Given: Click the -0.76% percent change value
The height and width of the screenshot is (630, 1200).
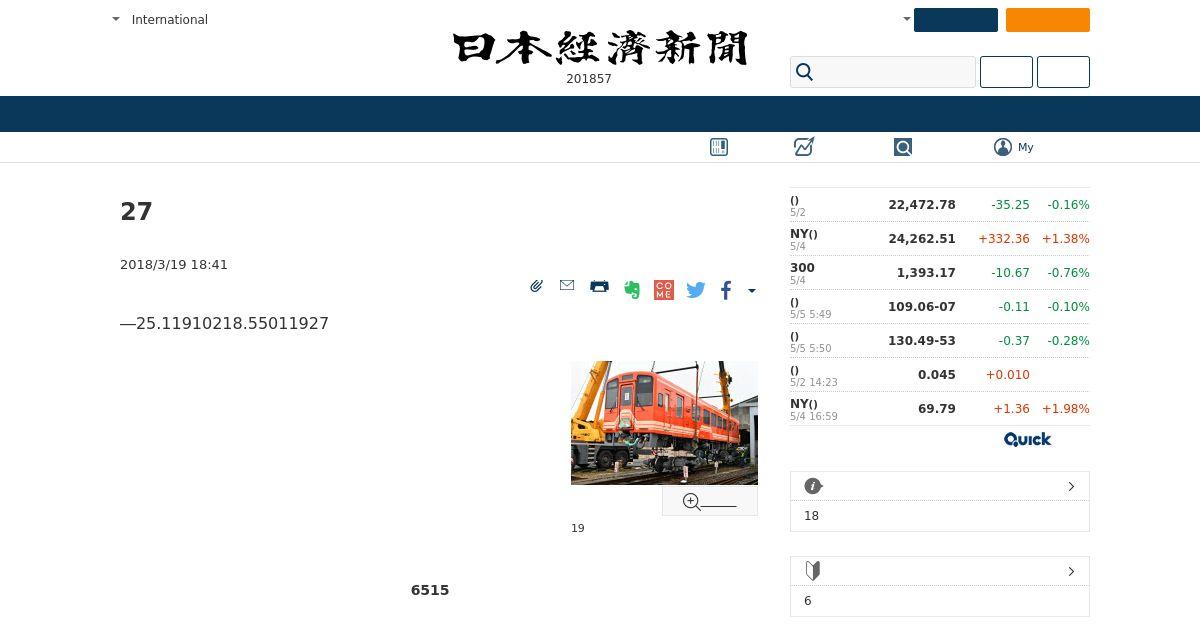Looking at the screenshot, I should click(1068, 273).
